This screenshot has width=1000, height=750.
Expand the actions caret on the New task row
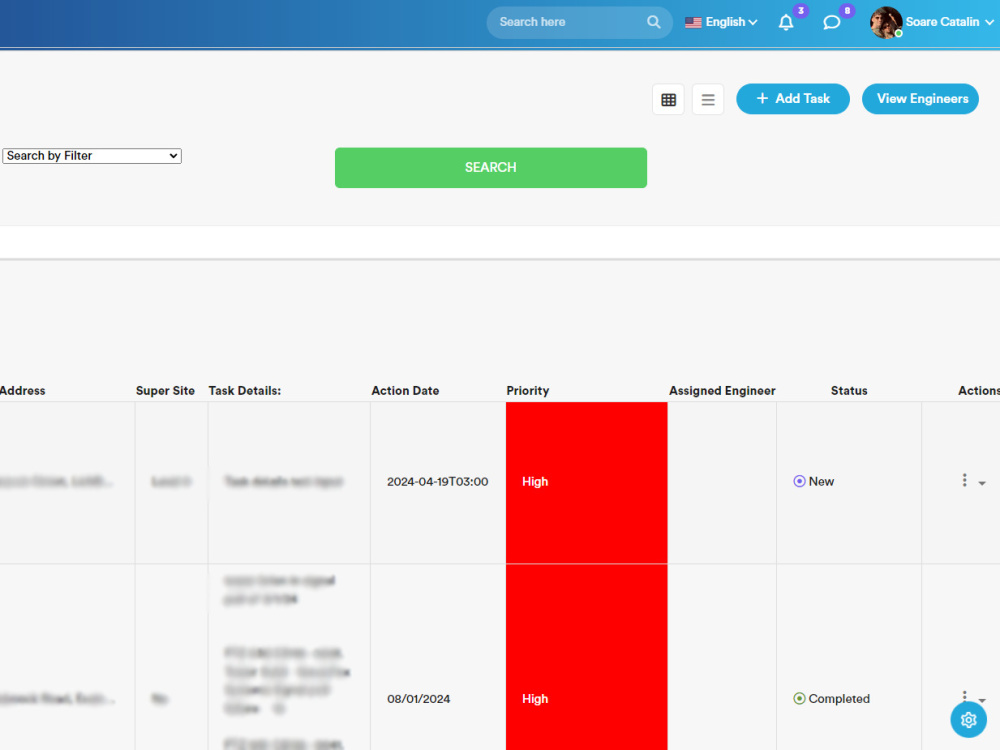tap(982, 483)
